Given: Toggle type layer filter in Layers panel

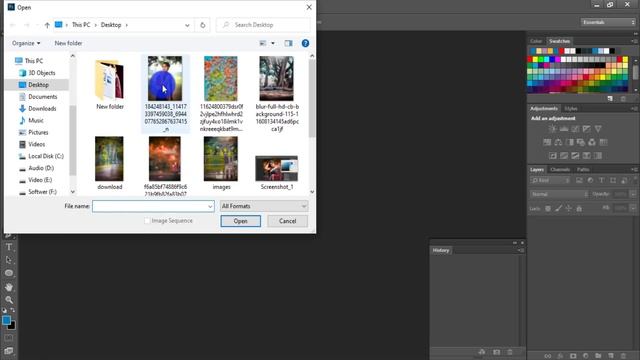Looking at the screenshot, I should point(602,180).
